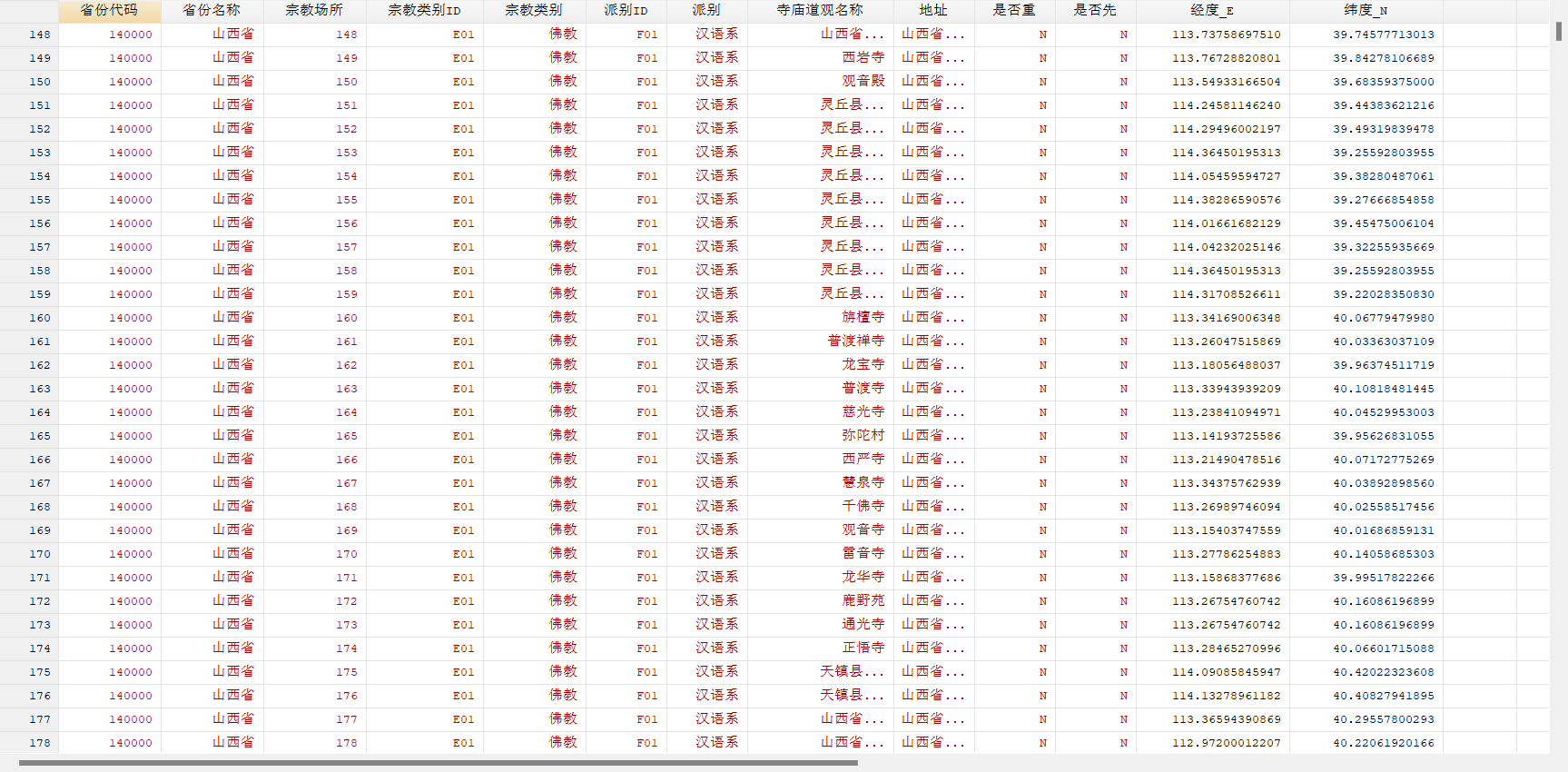Select the 地址 column header
The height and width of the screenshot is (772, 1568).
click(x=934, y=10)
